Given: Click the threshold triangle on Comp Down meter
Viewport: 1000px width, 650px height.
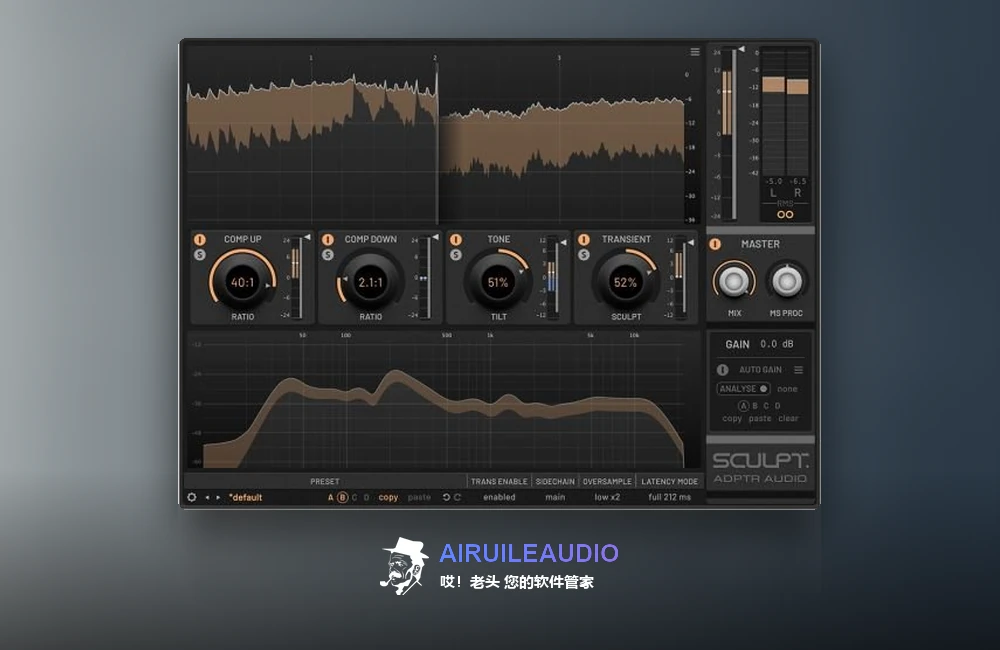Looking at the screenshot, I should pos(435,237).
